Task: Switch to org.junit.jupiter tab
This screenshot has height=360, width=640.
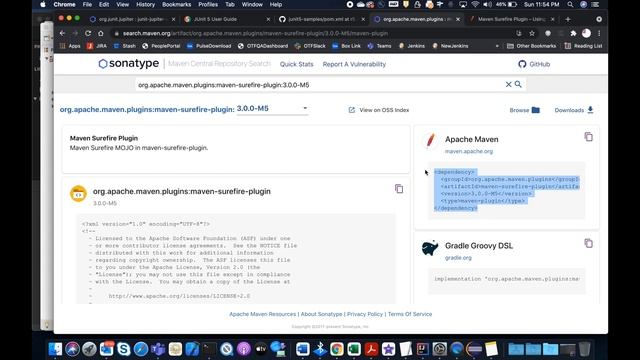Action: [x=131, y=19]
